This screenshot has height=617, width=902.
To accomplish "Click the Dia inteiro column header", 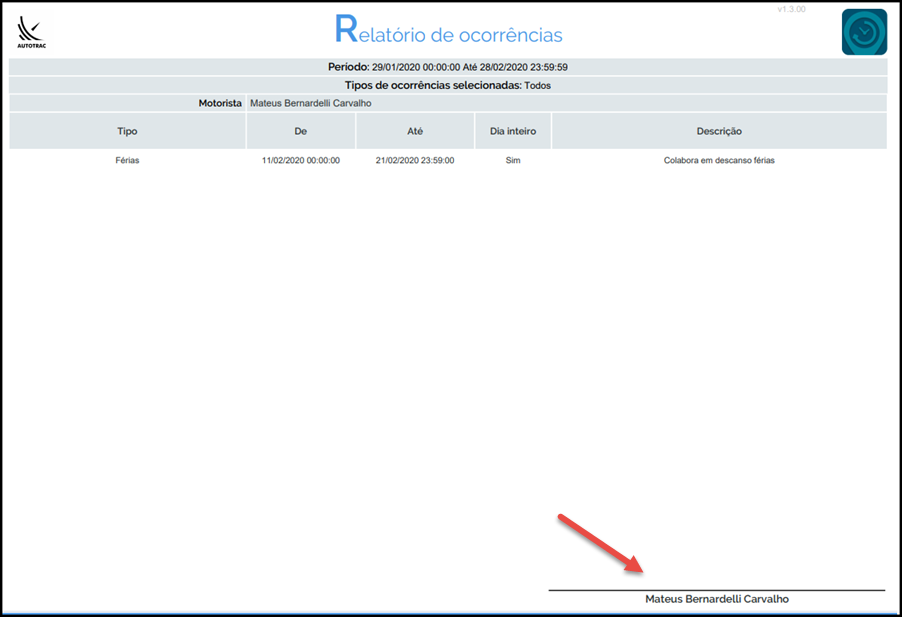I will 513,131.
